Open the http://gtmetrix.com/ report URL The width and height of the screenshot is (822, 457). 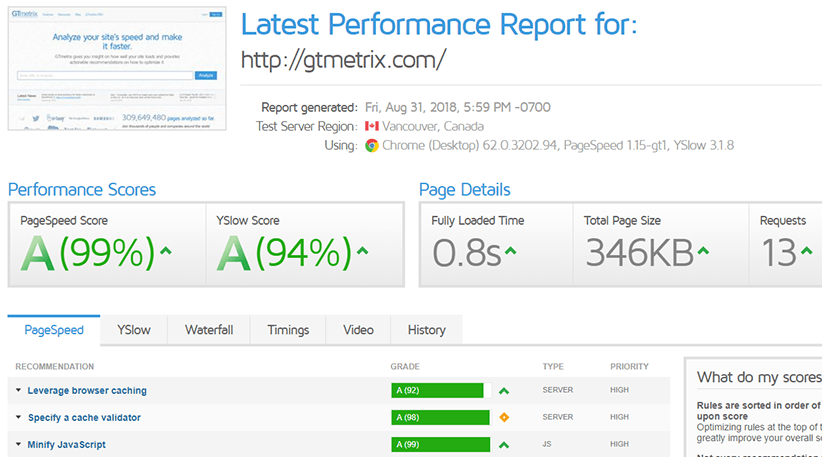coord(343,60)
